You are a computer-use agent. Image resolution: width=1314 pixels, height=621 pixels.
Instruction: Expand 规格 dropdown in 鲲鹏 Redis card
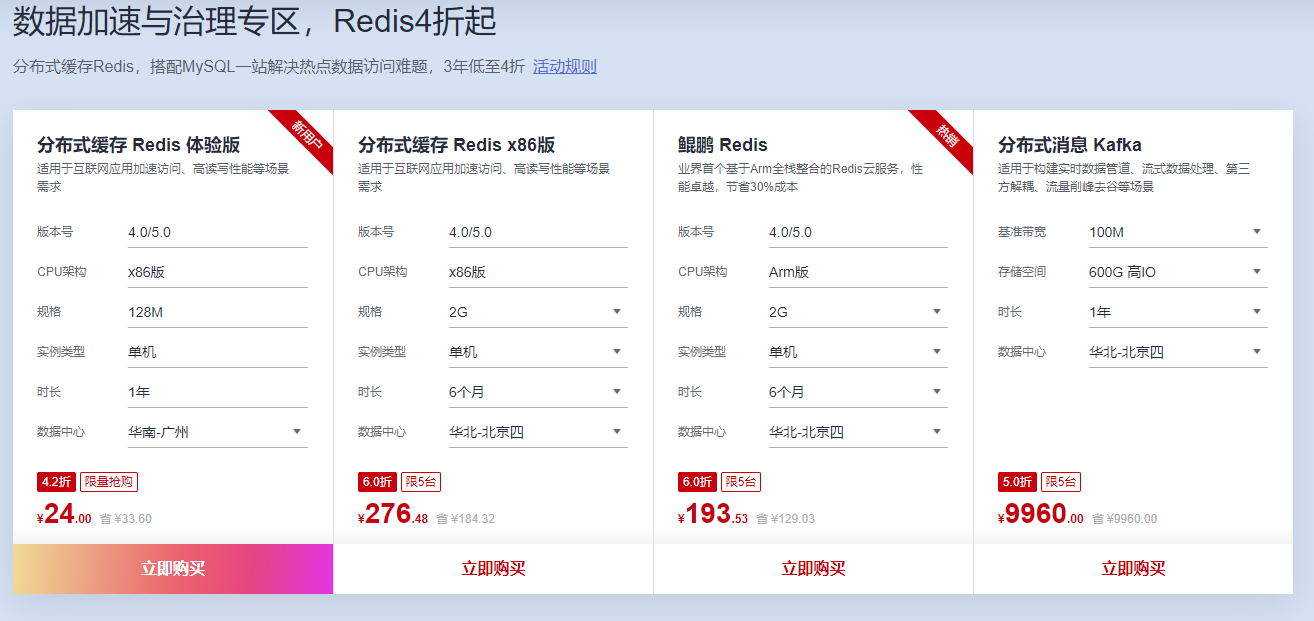858,312
